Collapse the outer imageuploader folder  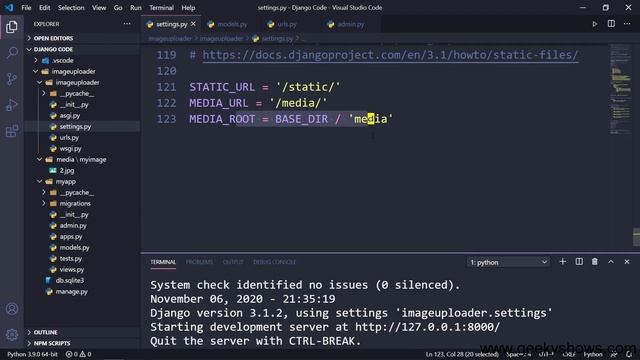click(73, 71)
